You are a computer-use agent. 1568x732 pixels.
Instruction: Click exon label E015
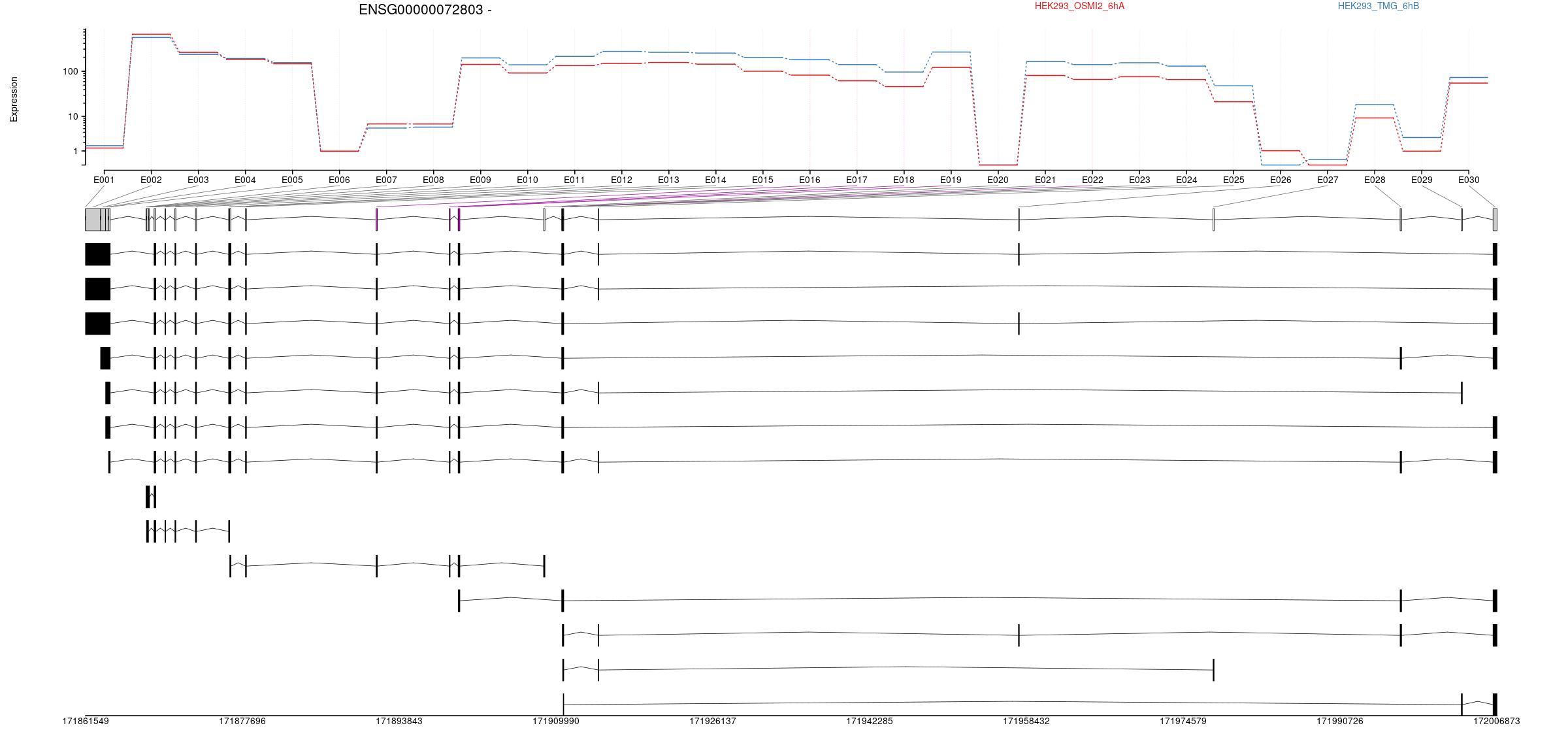[762, 180]
